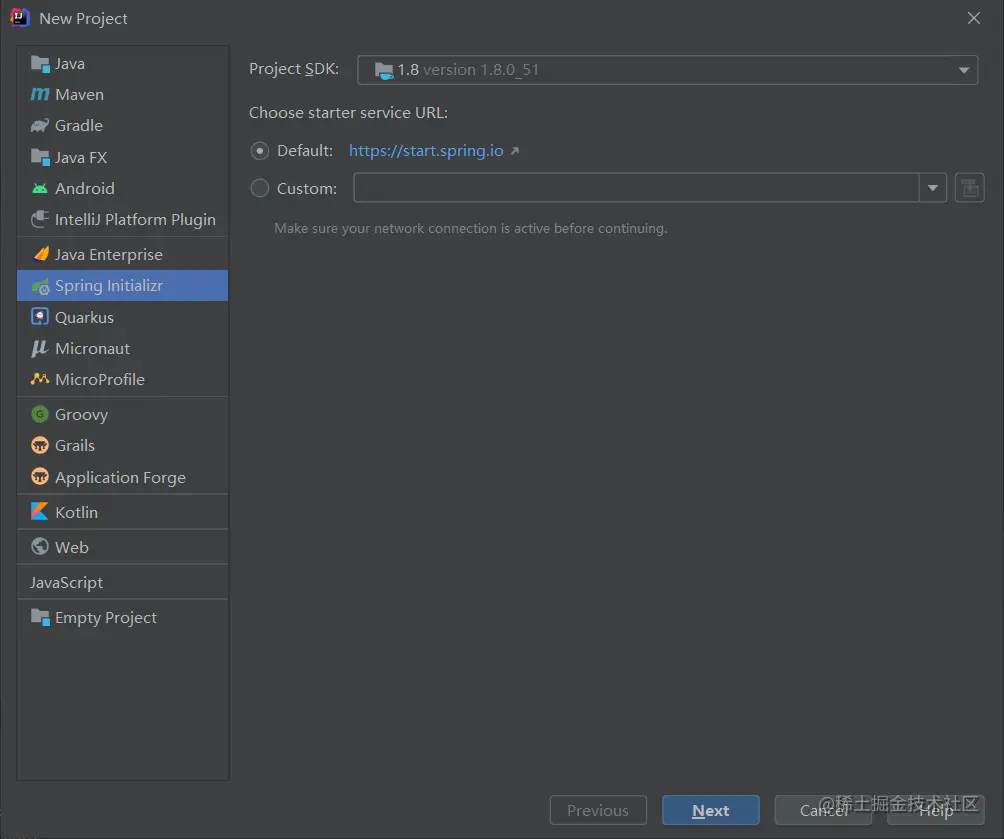Viewport: 1004px width, 839px height.
Task: Choose the Micronaut project type
Action: pyautogui.click(x=92, y=348)
